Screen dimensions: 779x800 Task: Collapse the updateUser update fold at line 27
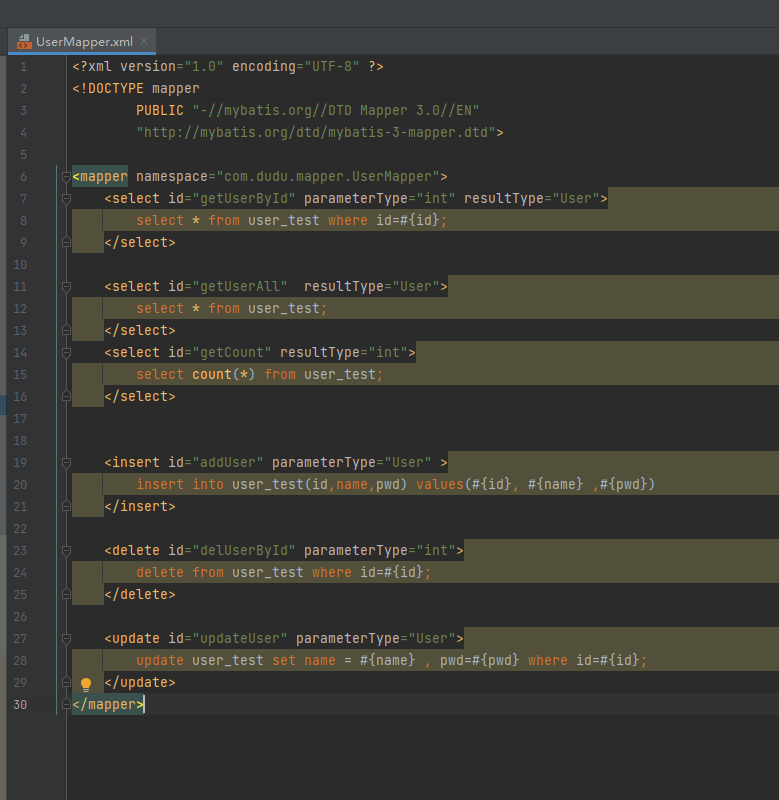[x=66, y=639]
